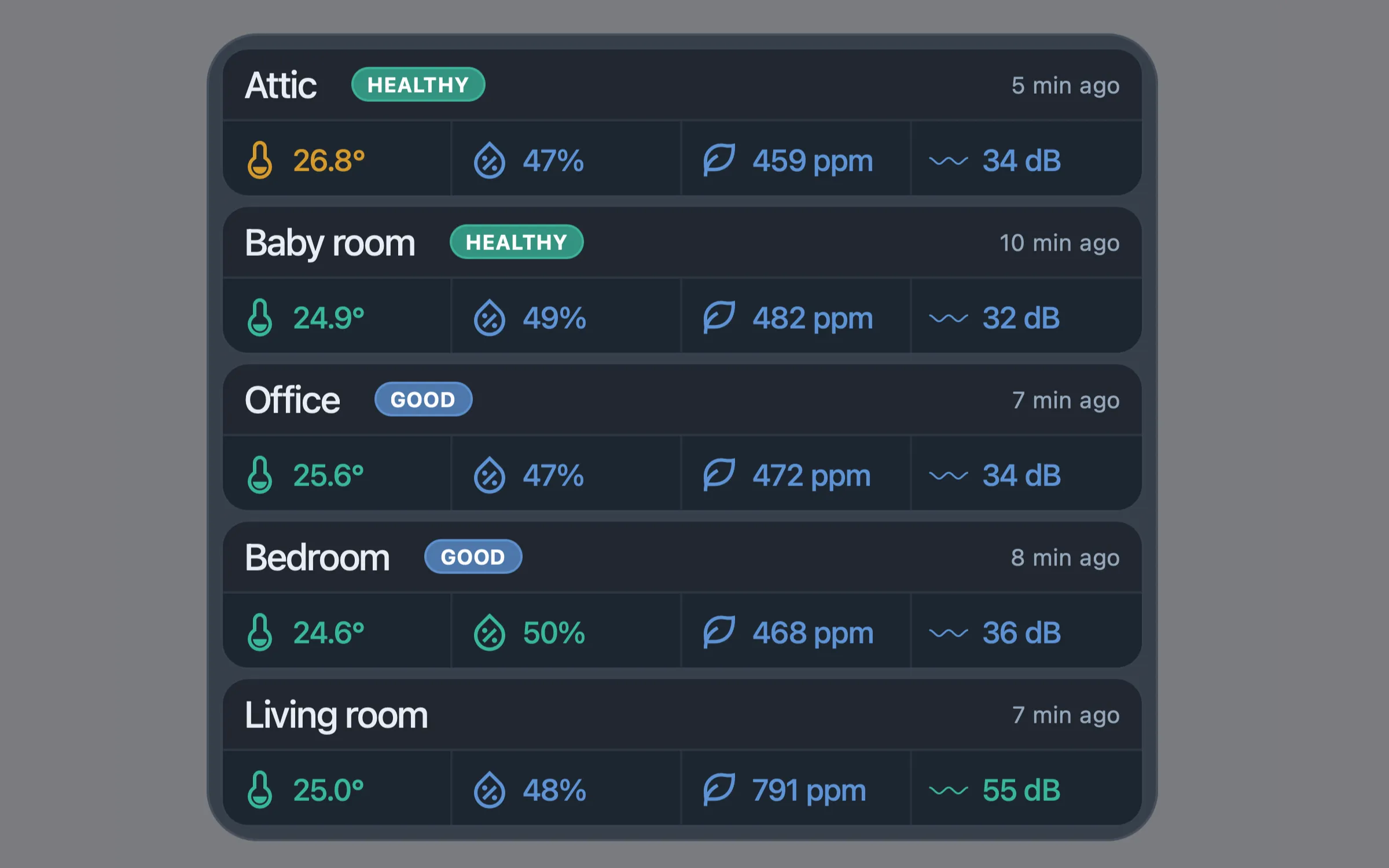1389x868 pixels.
Task: Click the Office 34 dB noise value
Action: pyautogui.click(x=1021, y=476)
